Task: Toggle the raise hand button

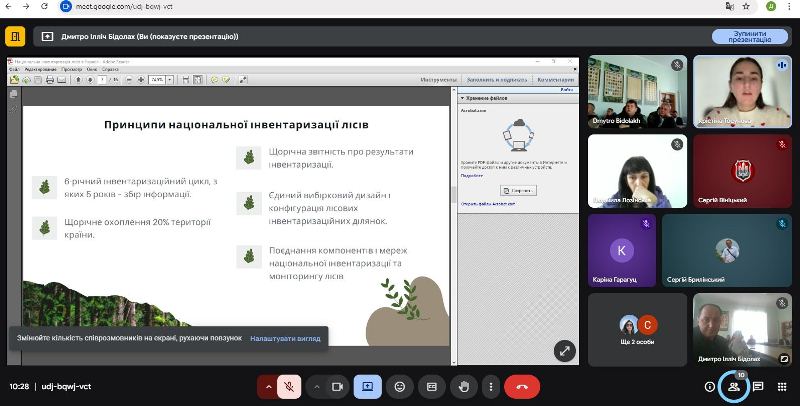Action: click(463, 386)
